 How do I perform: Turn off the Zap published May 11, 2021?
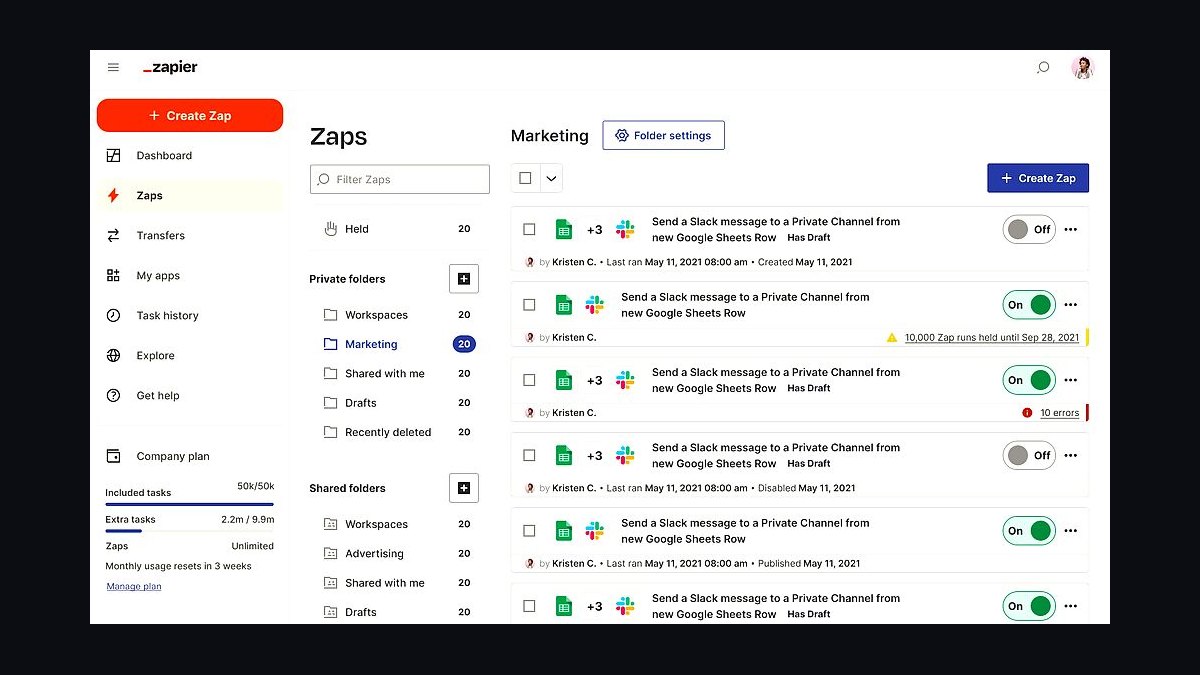[x=1029, y=530]
